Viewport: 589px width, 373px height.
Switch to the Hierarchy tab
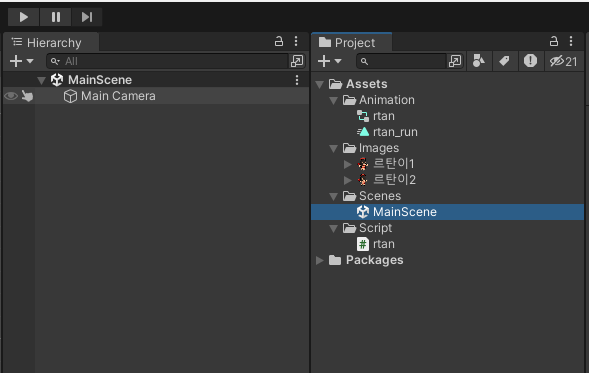coord(51,42)
